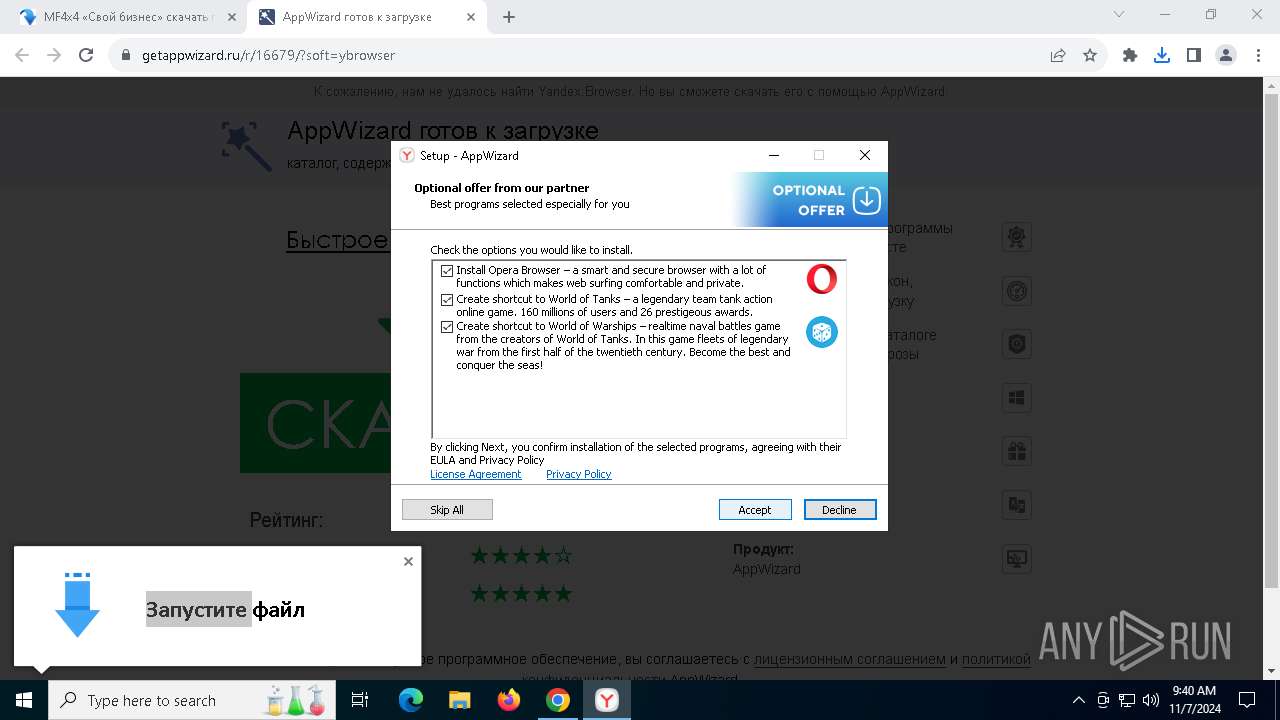
Task: Launch Firefox from taskbar
Action: tap(509, 700)
